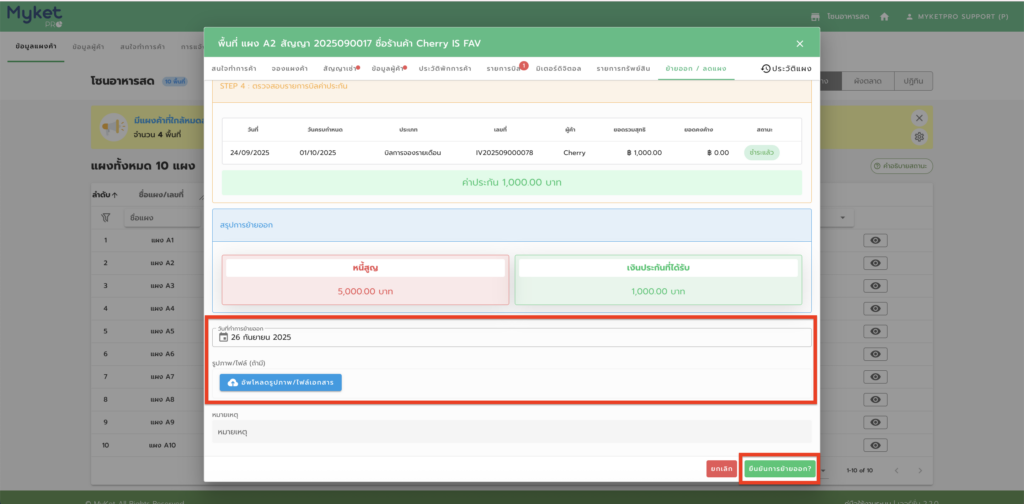
Task: Click the eye icon for row แผง A5
Action: pos(875,331)
